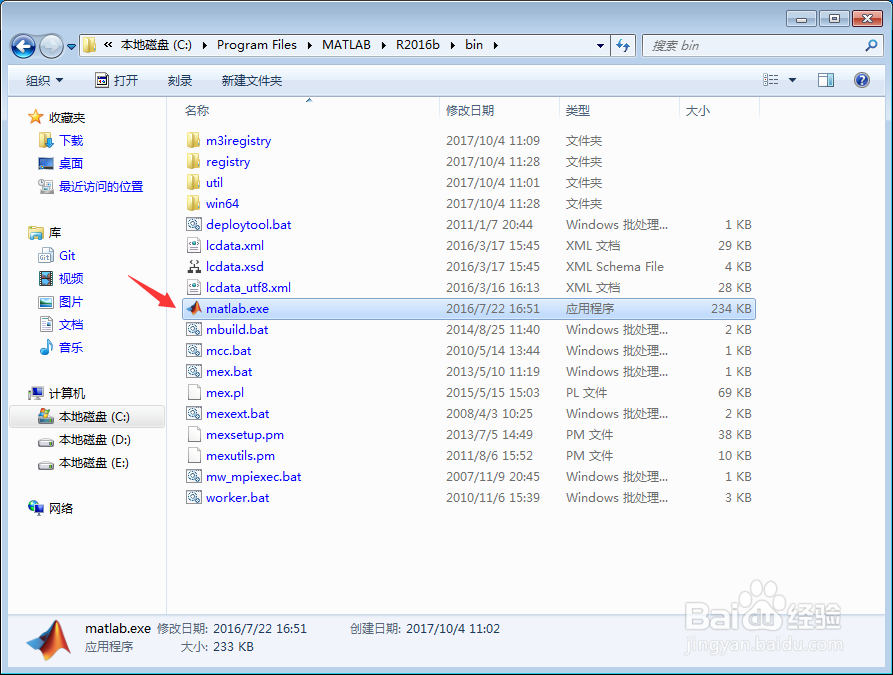Select 计算机 in the navigation pane
Image resolution: width=893 pixels, height=675 pixels.
coord(67,394)
